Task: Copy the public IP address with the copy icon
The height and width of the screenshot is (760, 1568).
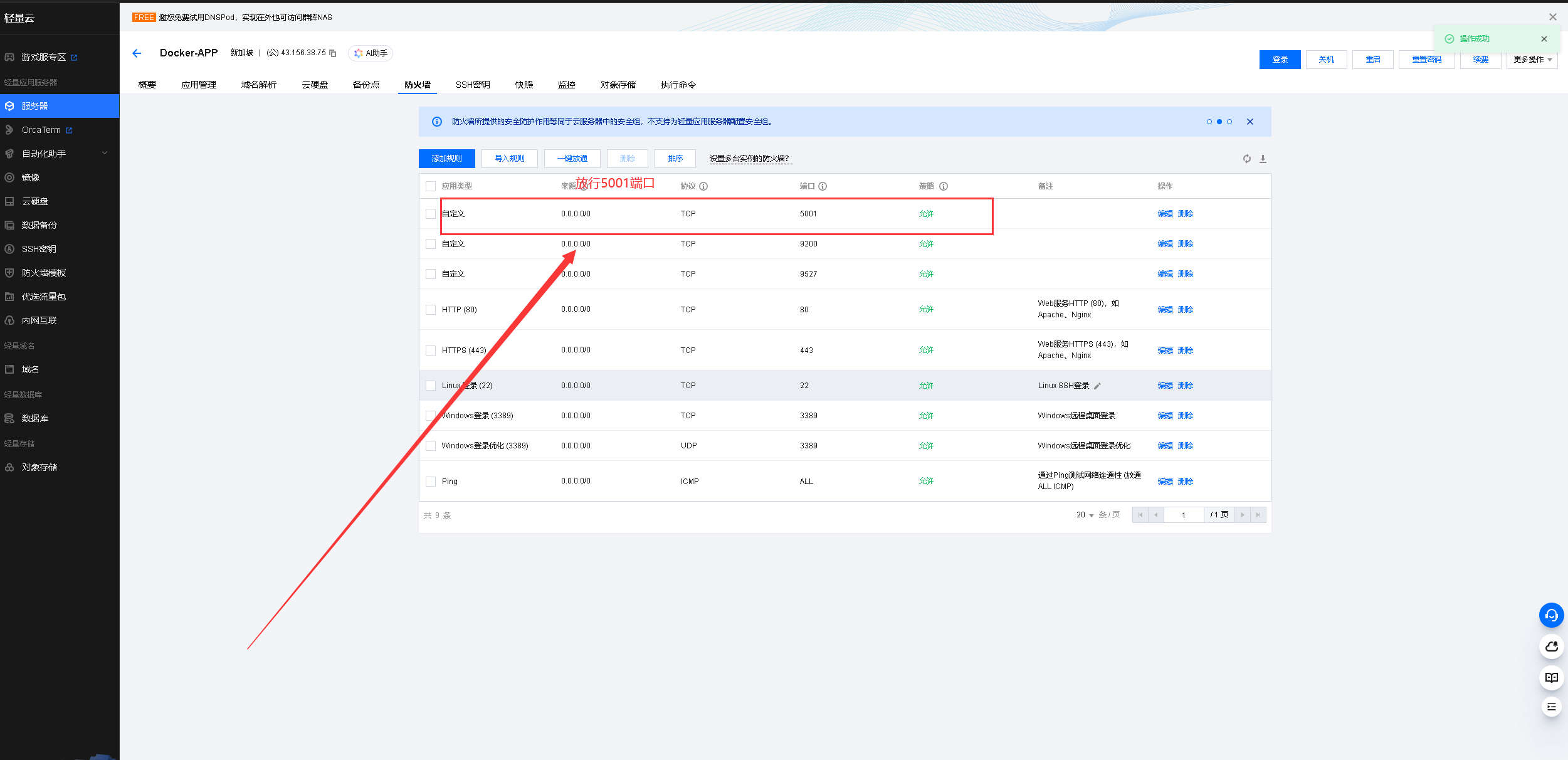Action: pyautogui.click(x=333, y=53)
